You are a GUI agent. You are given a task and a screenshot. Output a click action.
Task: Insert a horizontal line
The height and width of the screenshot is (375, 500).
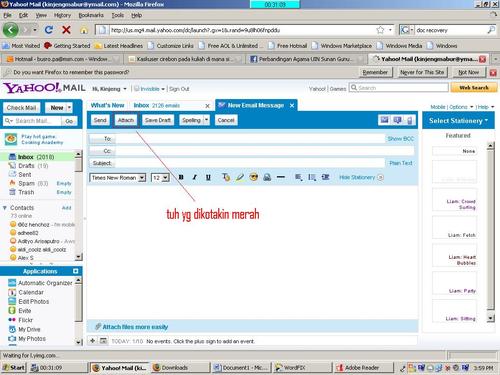pos(281,177)
